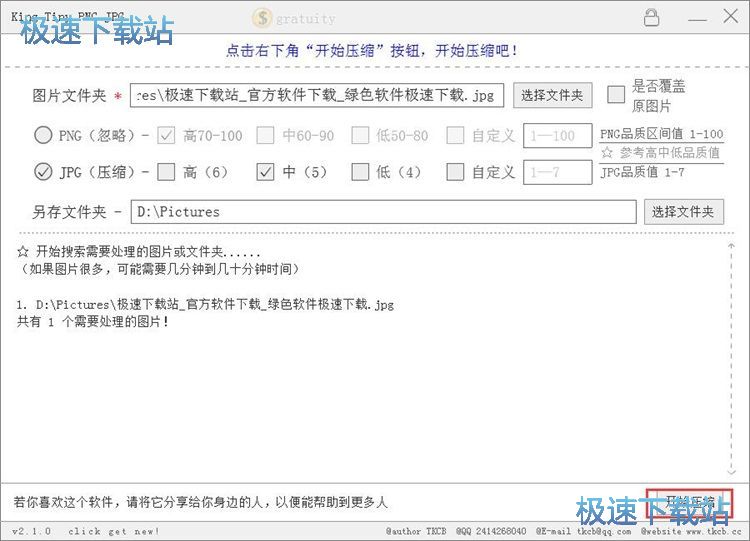
Task: Click log scrollbar down arrow
Action: point(731,472)
